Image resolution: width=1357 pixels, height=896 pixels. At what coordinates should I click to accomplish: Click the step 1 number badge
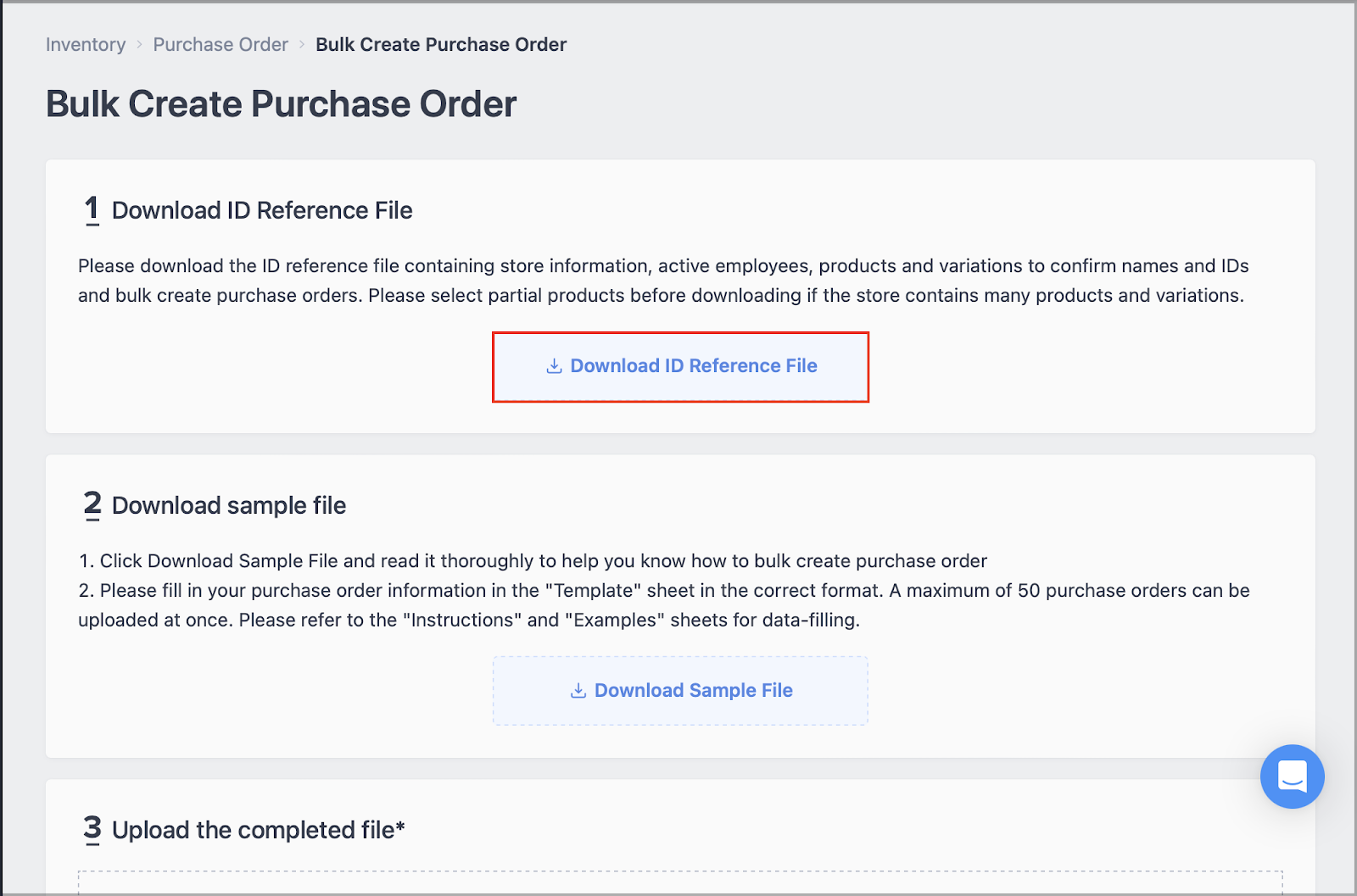pyautogui.click(x=92, y=209)
